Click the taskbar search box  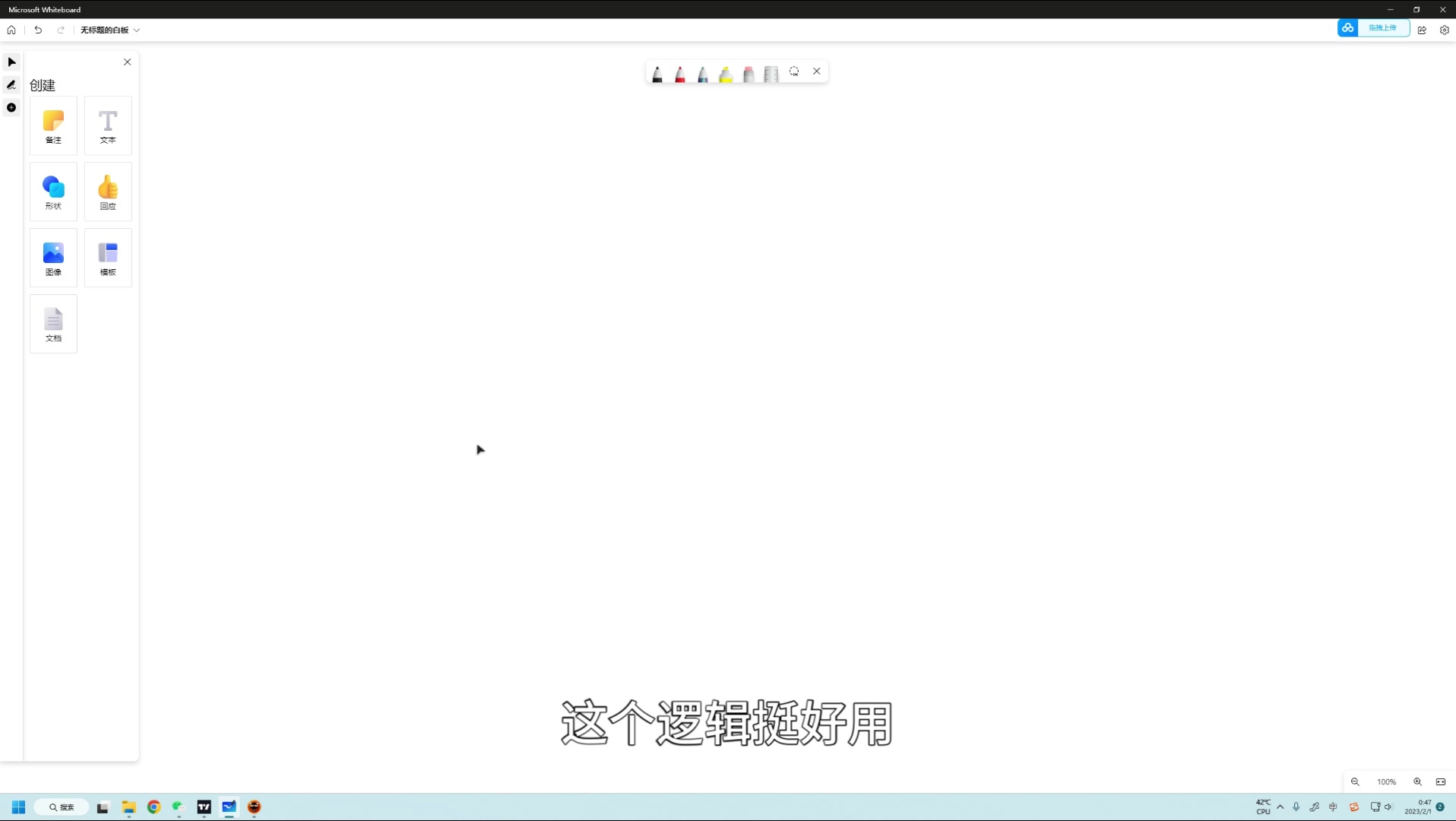point(62,807)
